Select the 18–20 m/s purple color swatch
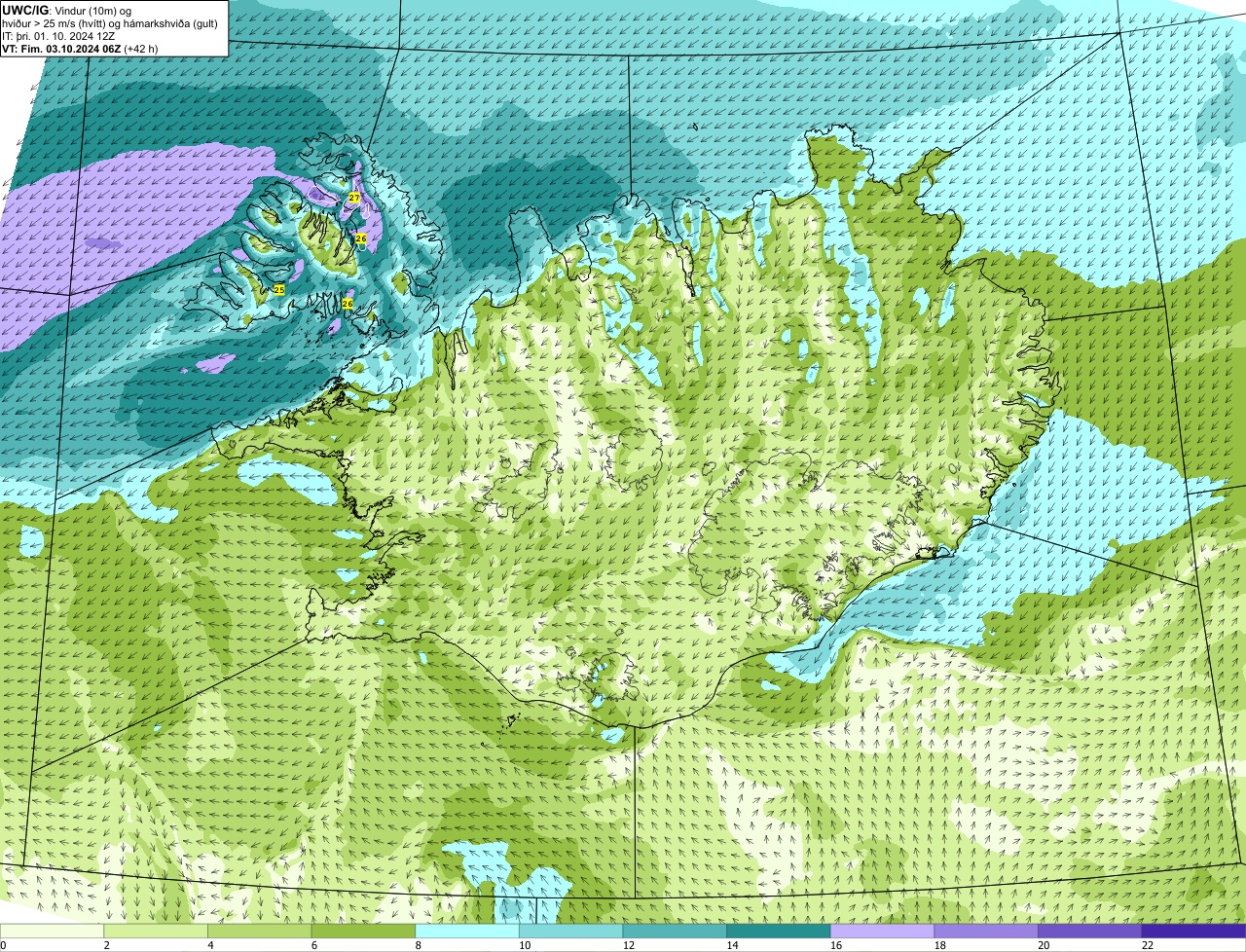This screenshot has height=952, width=1246. tap(986, 931)
